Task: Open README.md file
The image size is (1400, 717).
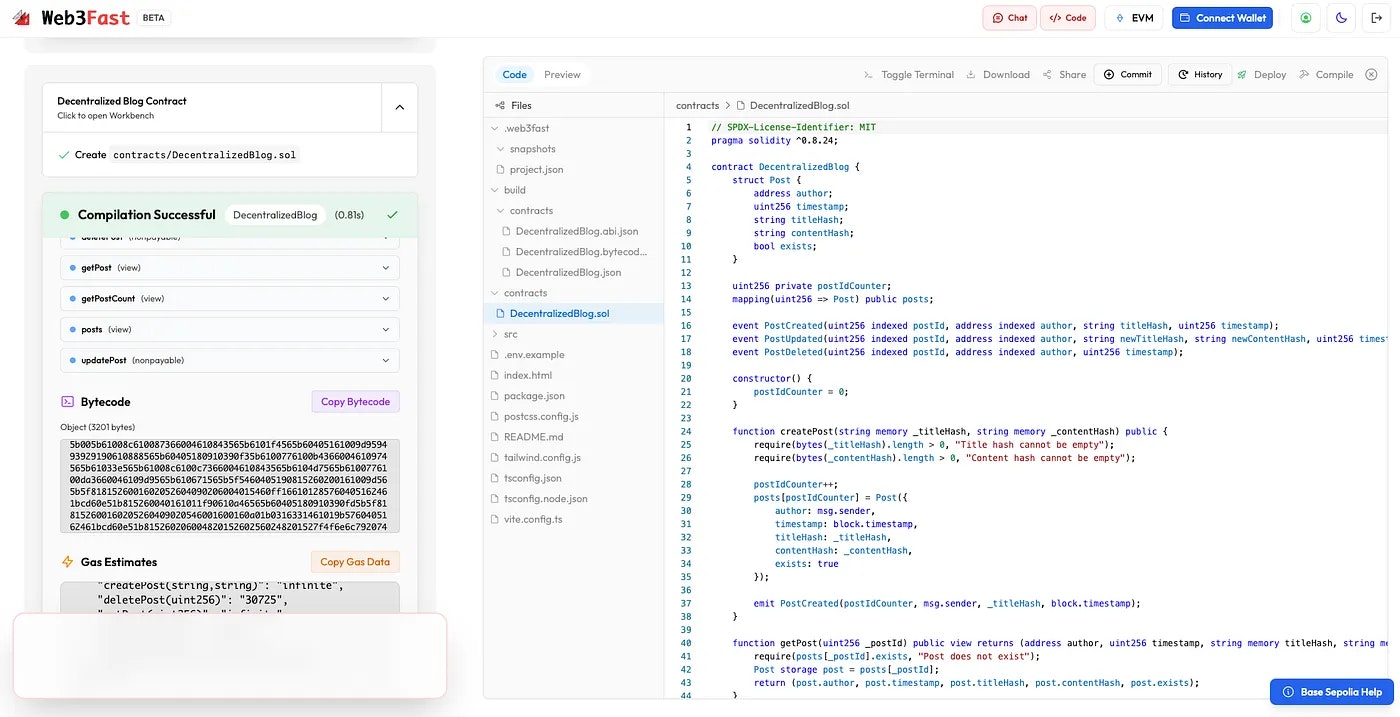Action: (x=573, y=437)
